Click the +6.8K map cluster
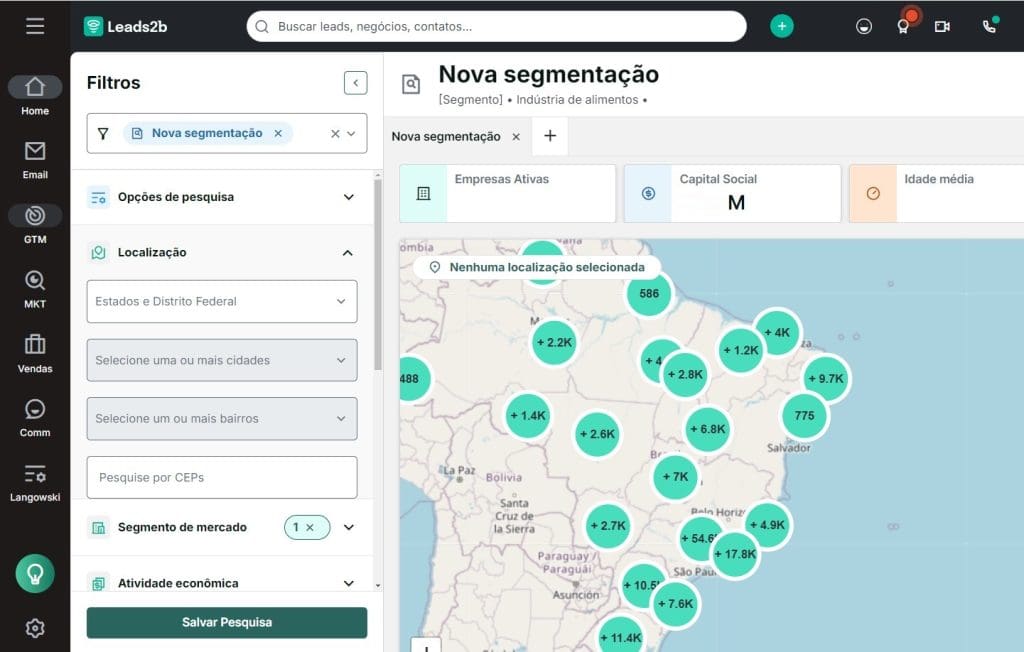 pyautogui.click(x=708, y=429)
